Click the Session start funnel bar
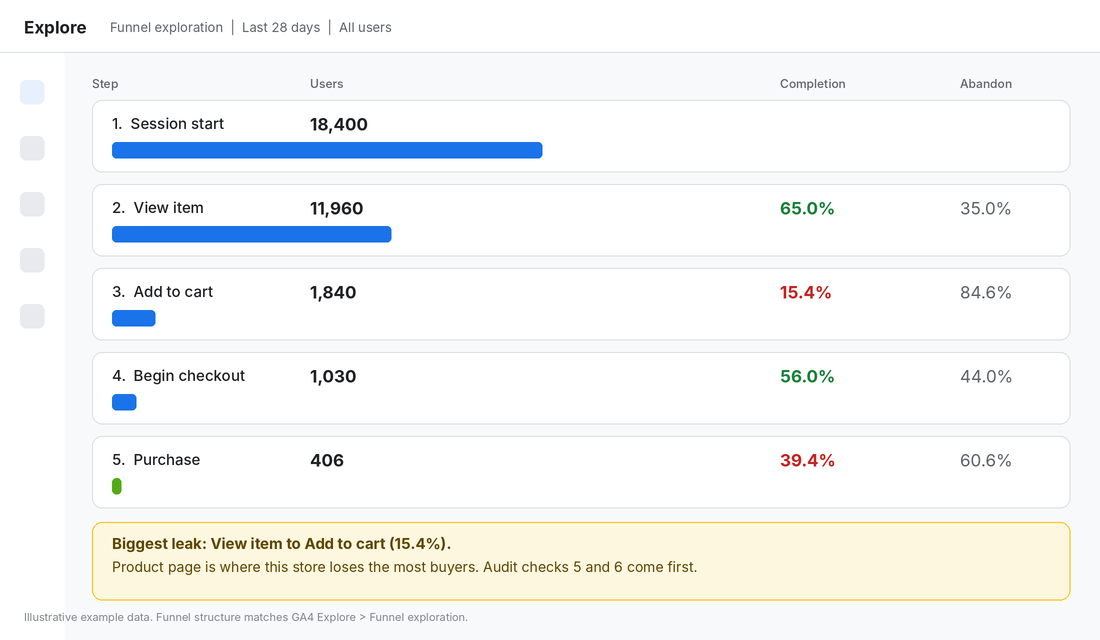The width and height of the screenshot is (1100, 640). coord(327,150)
